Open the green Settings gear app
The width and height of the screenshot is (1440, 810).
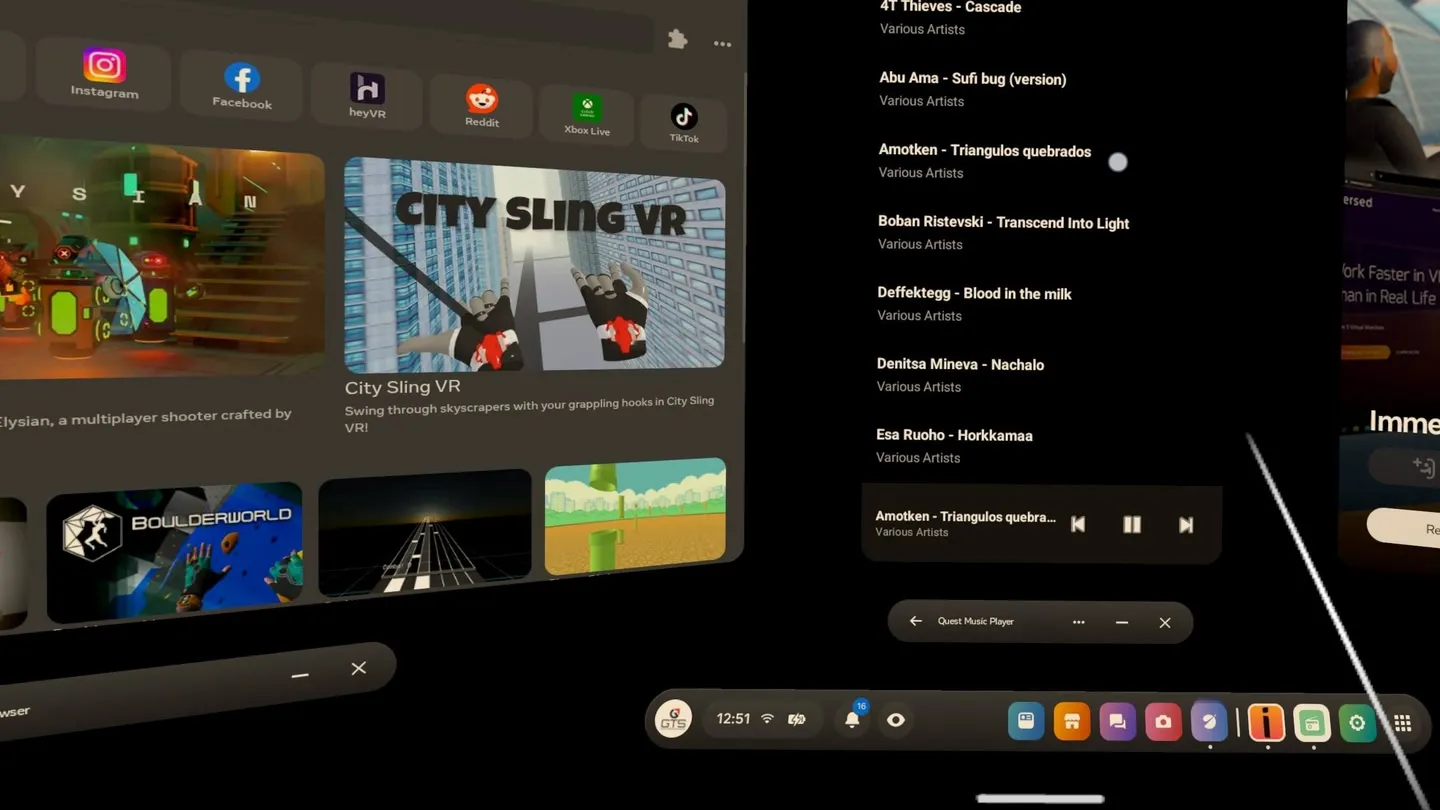click(1357, 723)
